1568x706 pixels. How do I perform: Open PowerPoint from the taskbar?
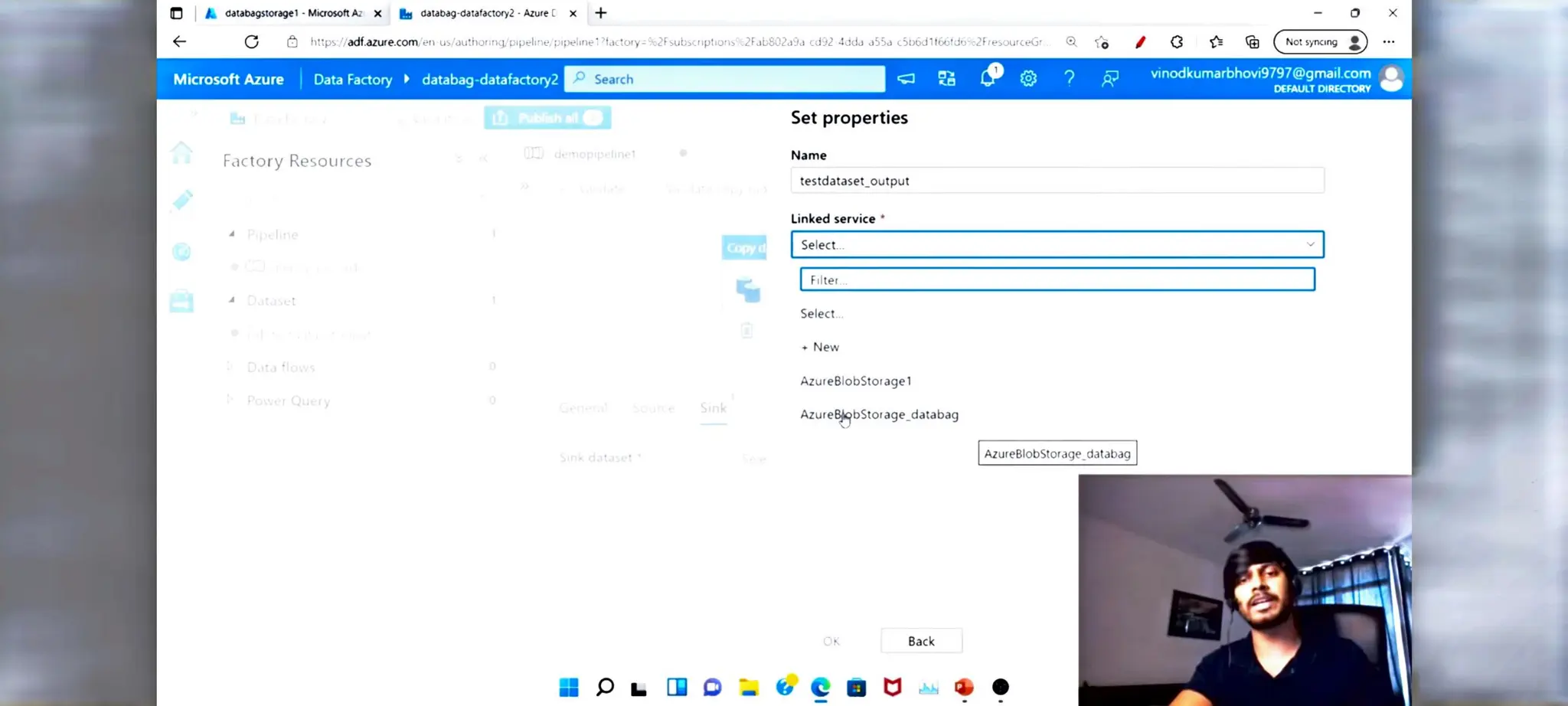964,687
